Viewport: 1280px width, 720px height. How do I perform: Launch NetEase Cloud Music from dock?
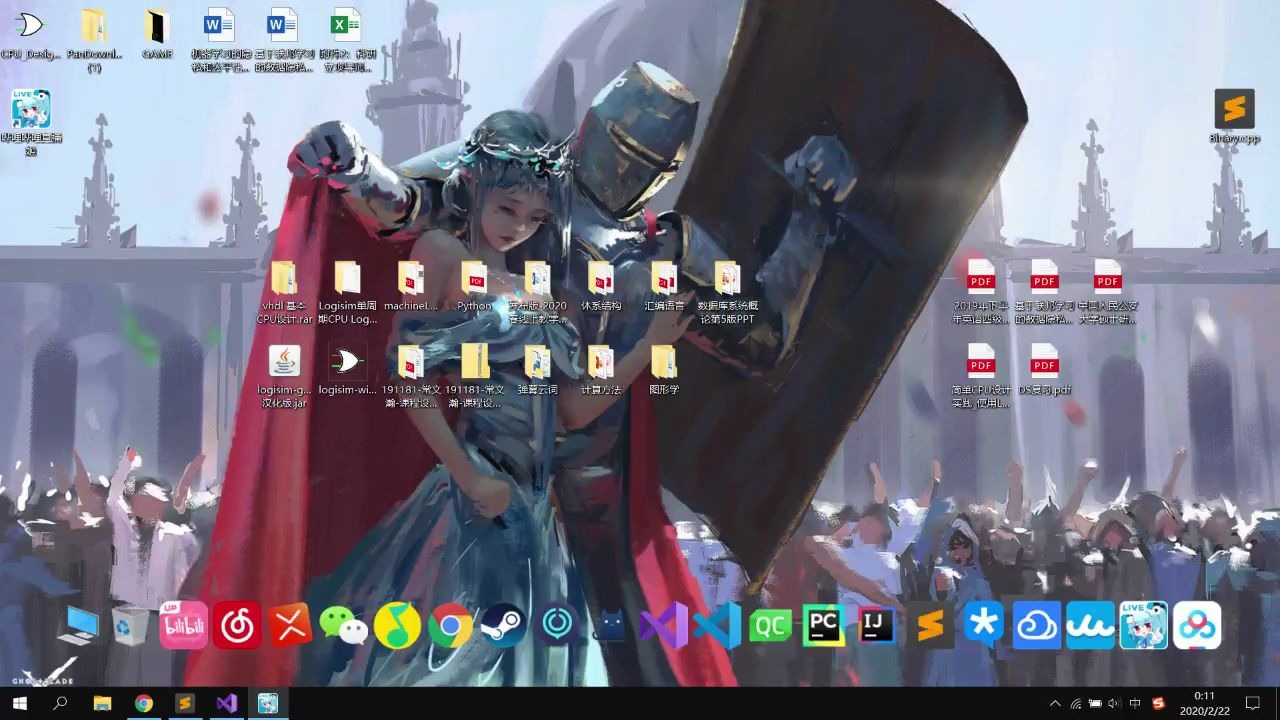236,625
